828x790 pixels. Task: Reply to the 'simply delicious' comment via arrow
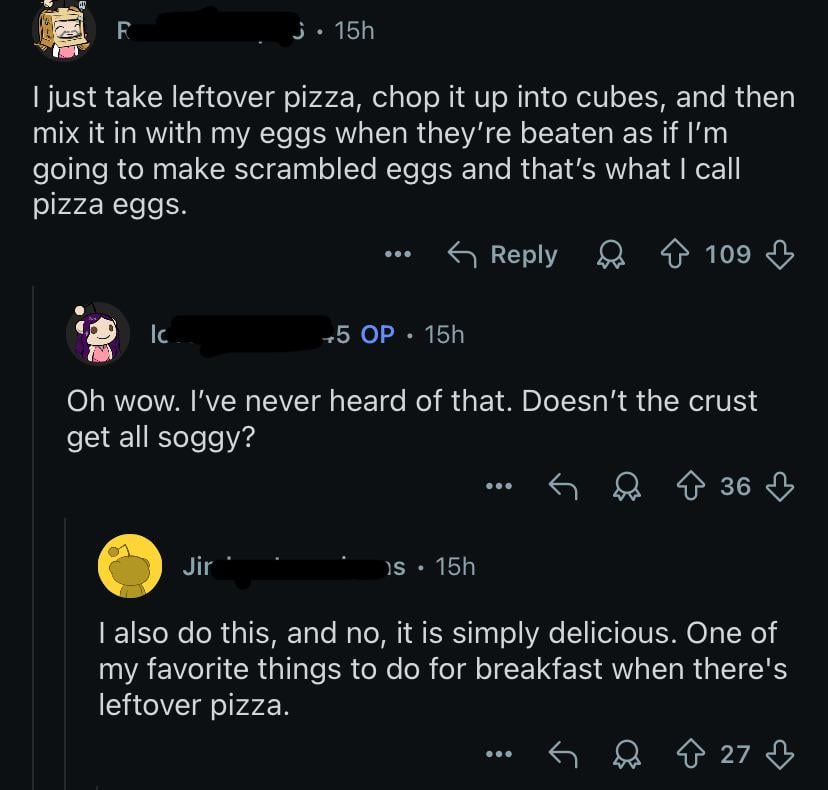click(x=564, y=754)
